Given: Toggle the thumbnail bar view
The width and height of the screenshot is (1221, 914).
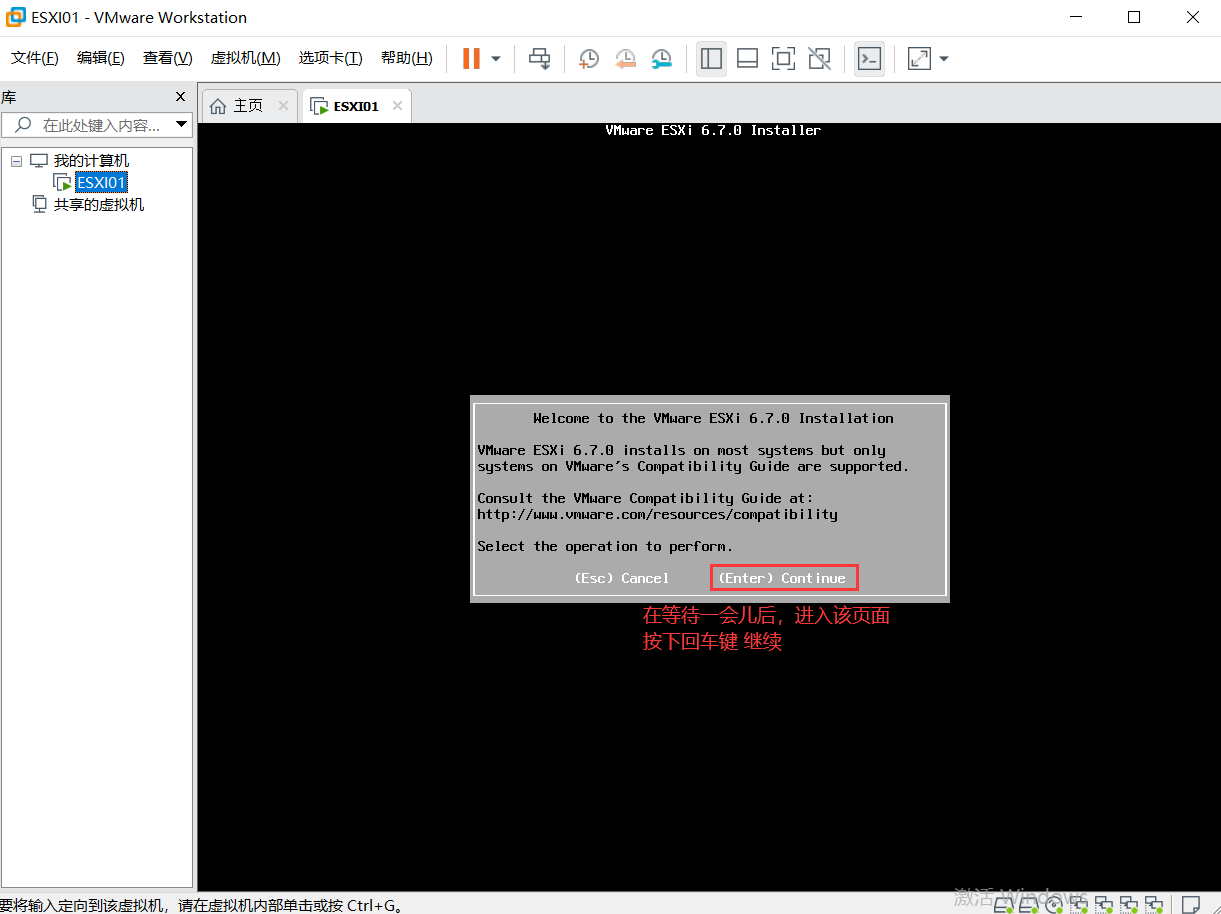Looking at the screenshot, I should [747, 59].
